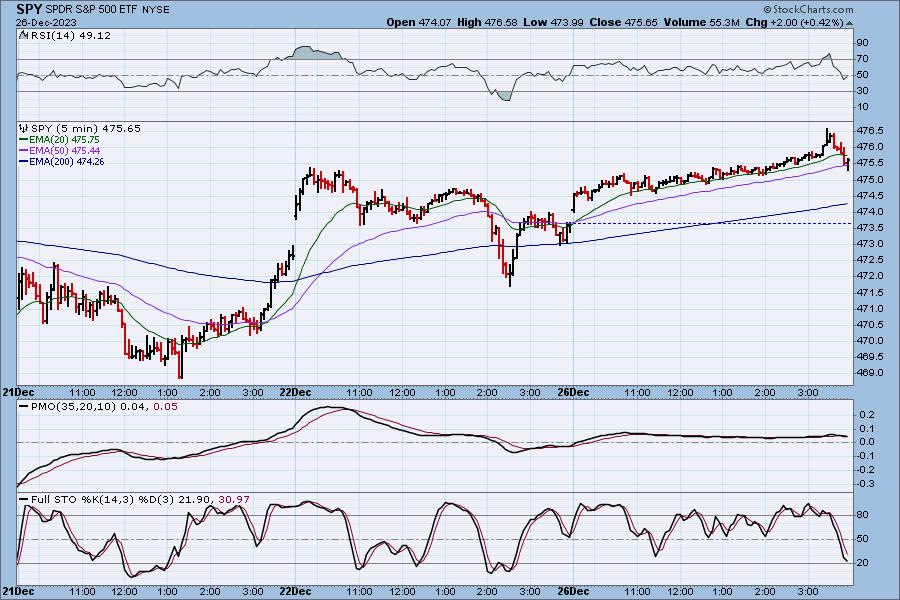
Task: Click the green EMA(20) line swatch
Action: (24, 140)
